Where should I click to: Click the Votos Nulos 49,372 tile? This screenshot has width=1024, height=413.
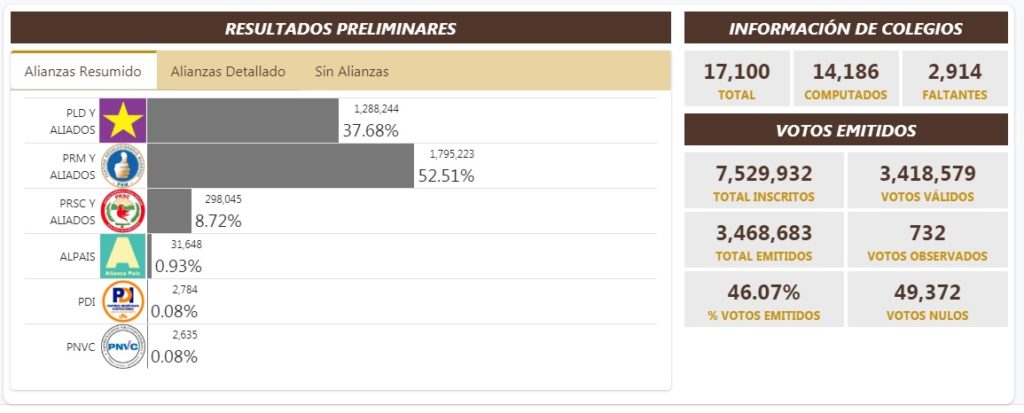coord(927,299)
